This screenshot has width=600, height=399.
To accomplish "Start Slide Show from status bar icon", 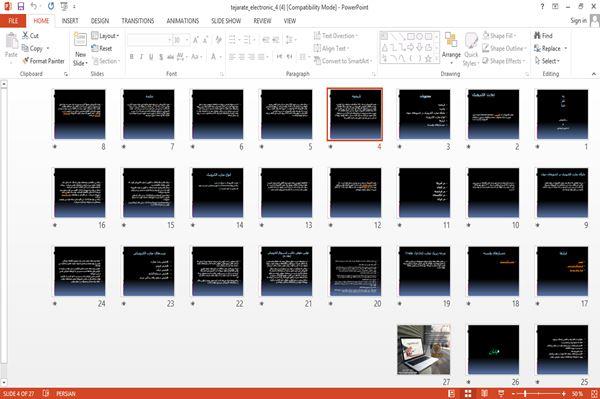I will tap(501, 394).
